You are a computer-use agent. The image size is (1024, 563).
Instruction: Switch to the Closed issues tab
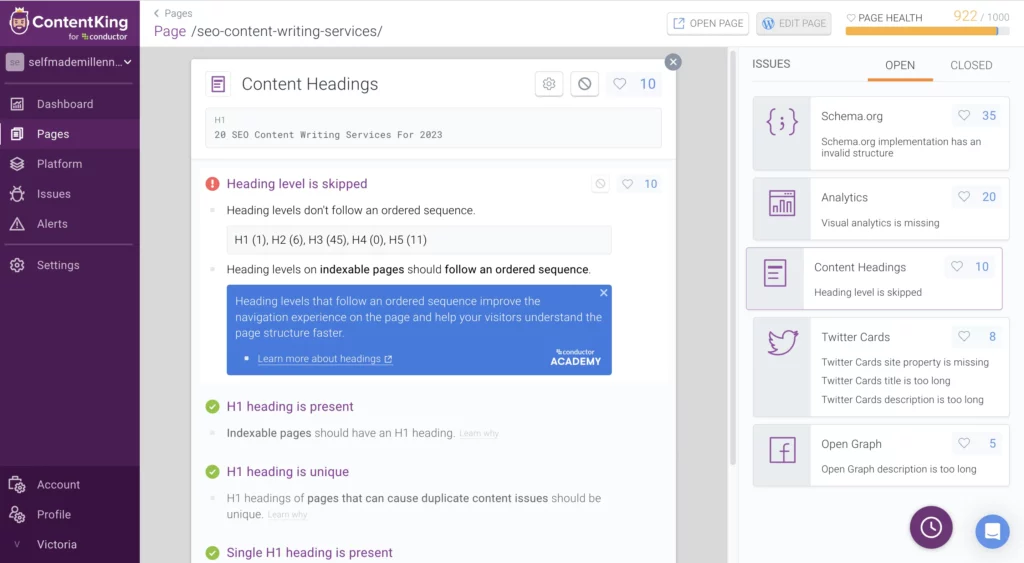pos(971,65)
